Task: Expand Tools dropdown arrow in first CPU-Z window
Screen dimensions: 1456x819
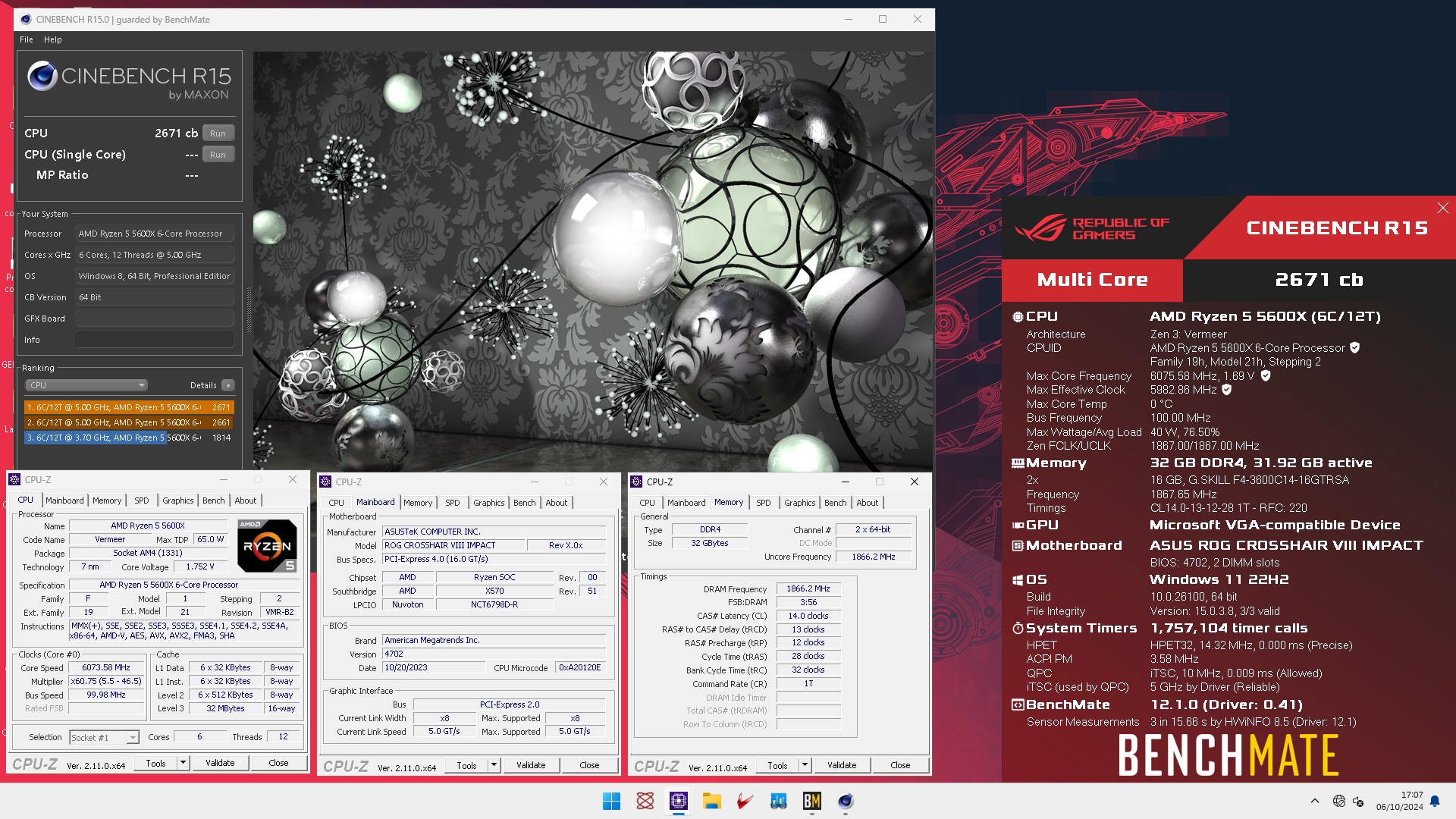Action: (183, 764)
